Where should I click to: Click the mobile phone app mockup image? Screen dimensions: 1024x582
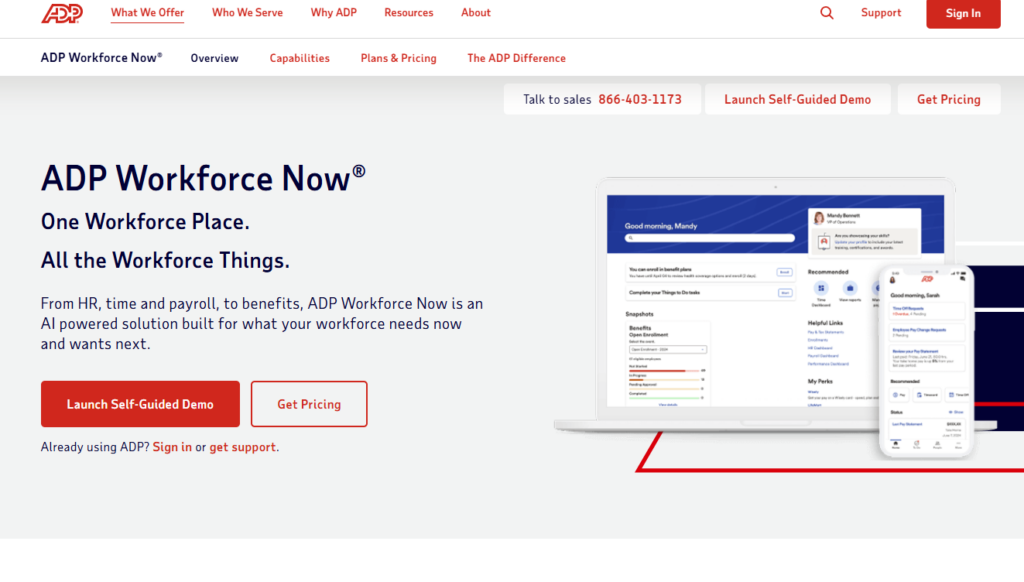click(926, 361)
